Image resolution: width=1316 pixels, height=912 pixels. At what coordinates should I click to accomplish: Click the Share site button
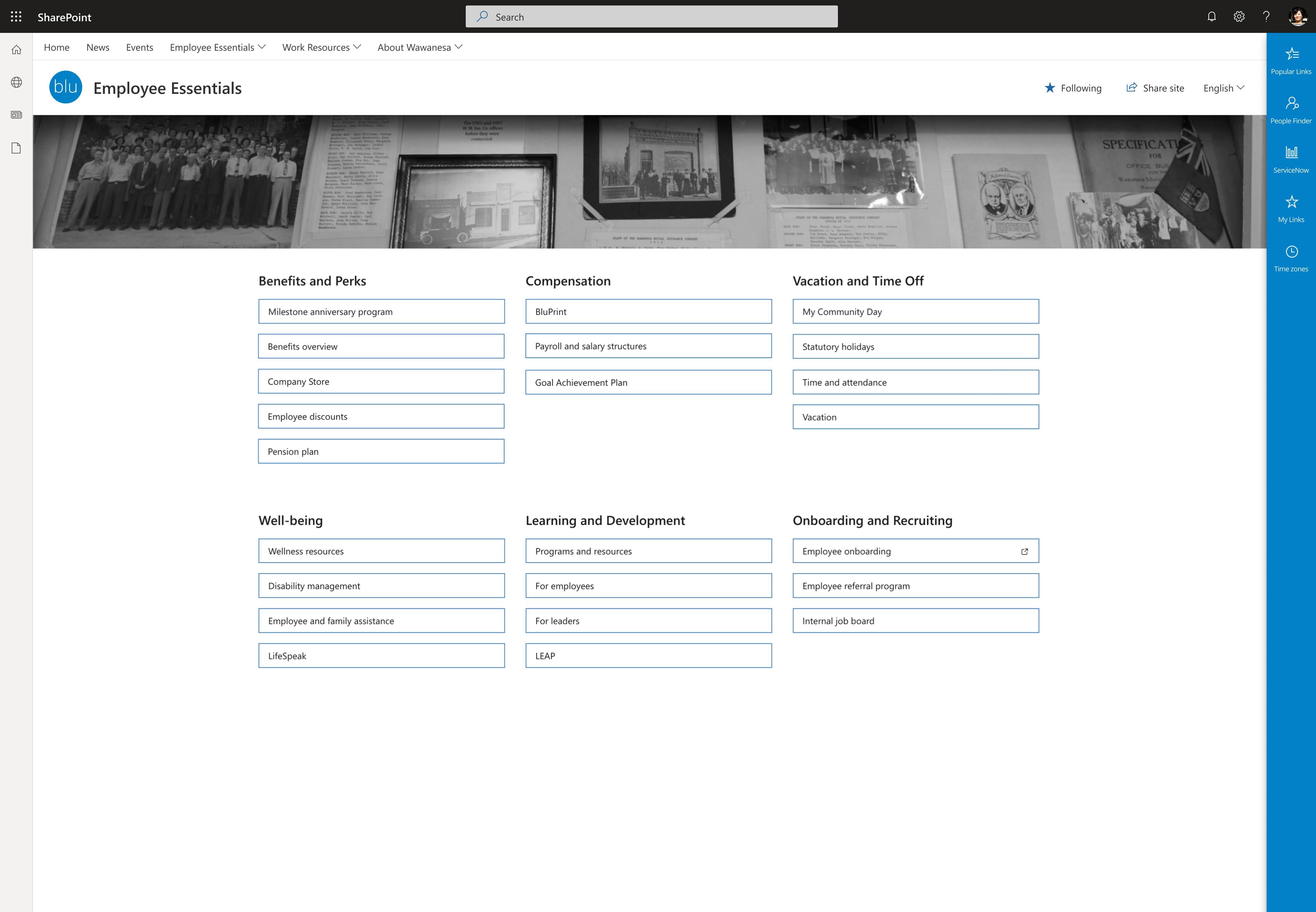click(x=1155, y=88)
